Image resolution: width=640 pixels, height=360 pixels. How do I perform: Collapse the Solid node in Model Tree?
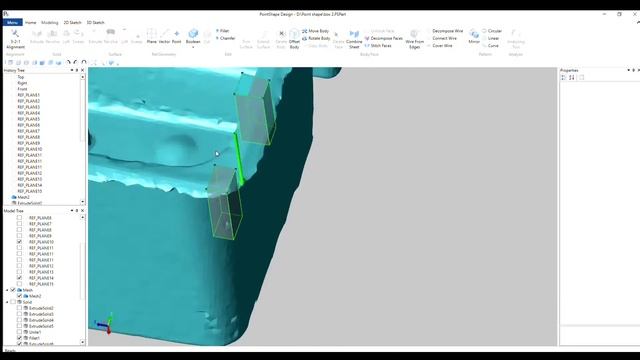click(7, 302)
